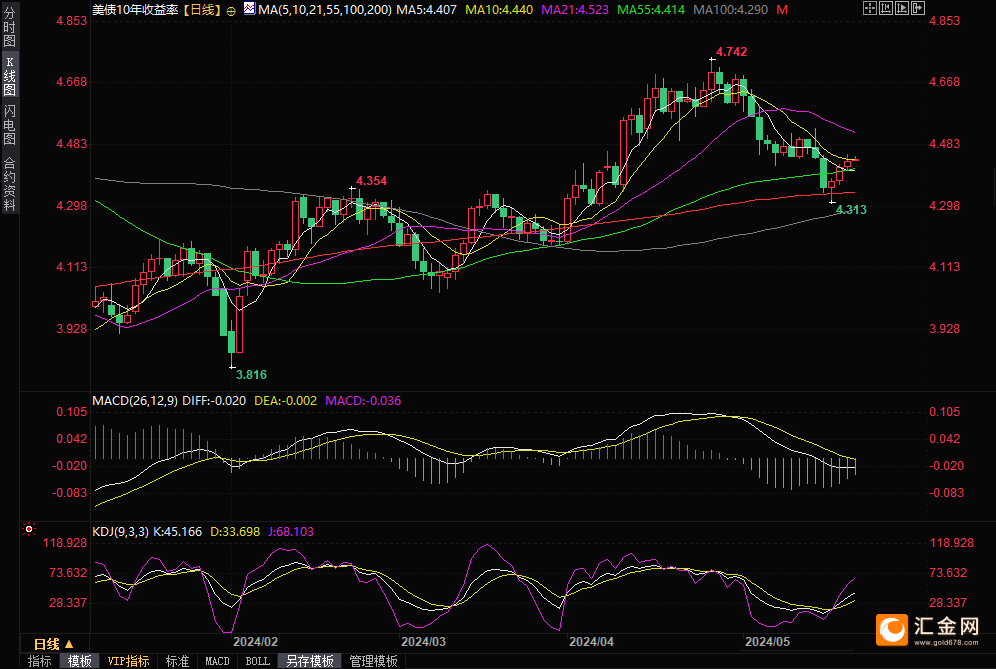Image resolution: width=996 pixels, height=669 pixels.
Task: Click the small chart icon before MA(5,10,21,55,100,200)
Action: coord(249,10)
